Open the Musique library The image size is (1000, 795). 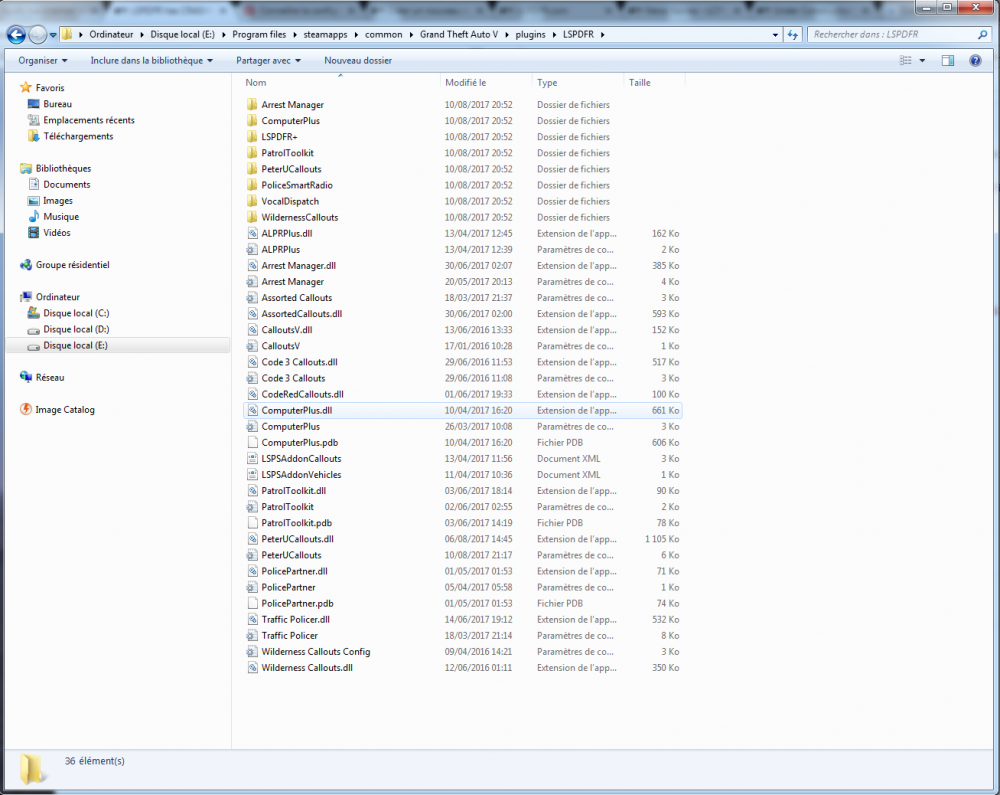click(x=61, y=217)
